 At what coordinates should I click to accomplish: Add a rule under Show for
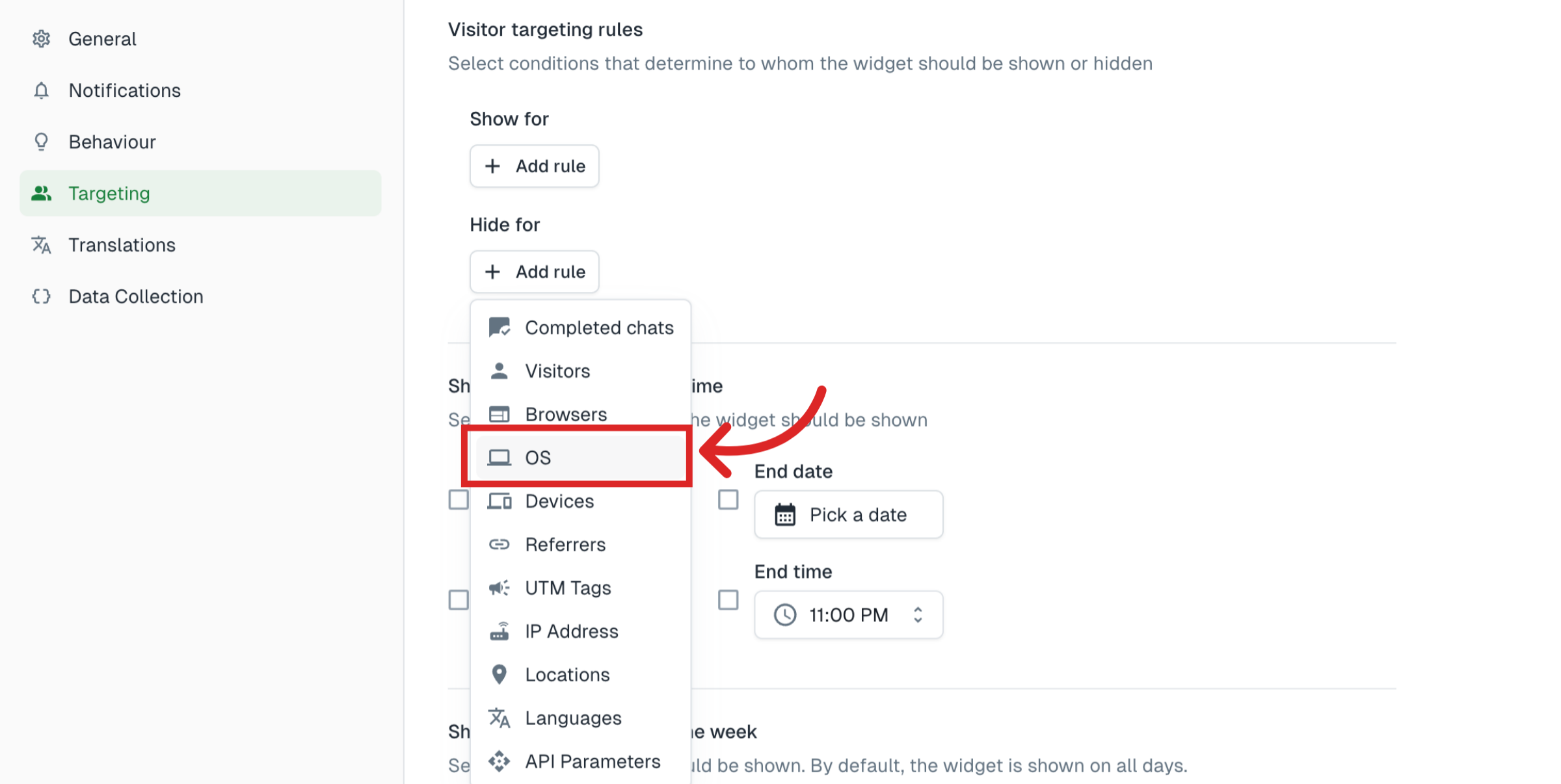coord(534,166)
